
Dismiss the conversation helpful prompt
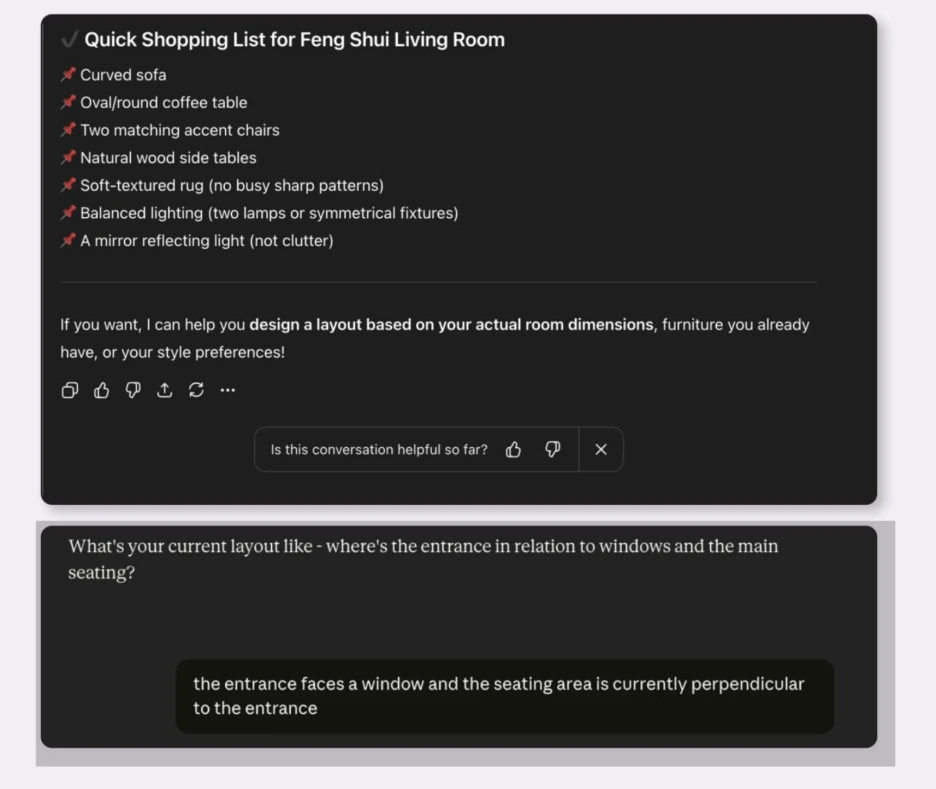point(601,449)
